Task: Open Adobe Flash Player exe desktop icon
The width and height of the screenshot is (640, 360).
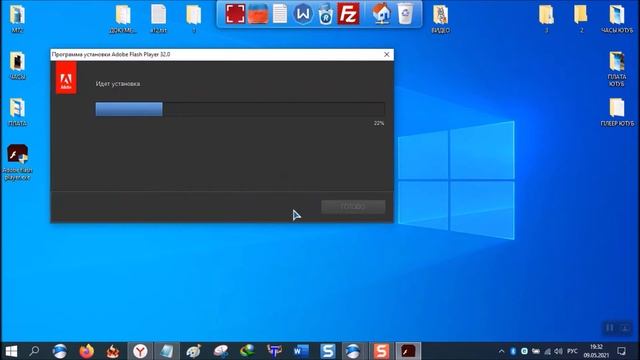Action: tap(17, 162)
